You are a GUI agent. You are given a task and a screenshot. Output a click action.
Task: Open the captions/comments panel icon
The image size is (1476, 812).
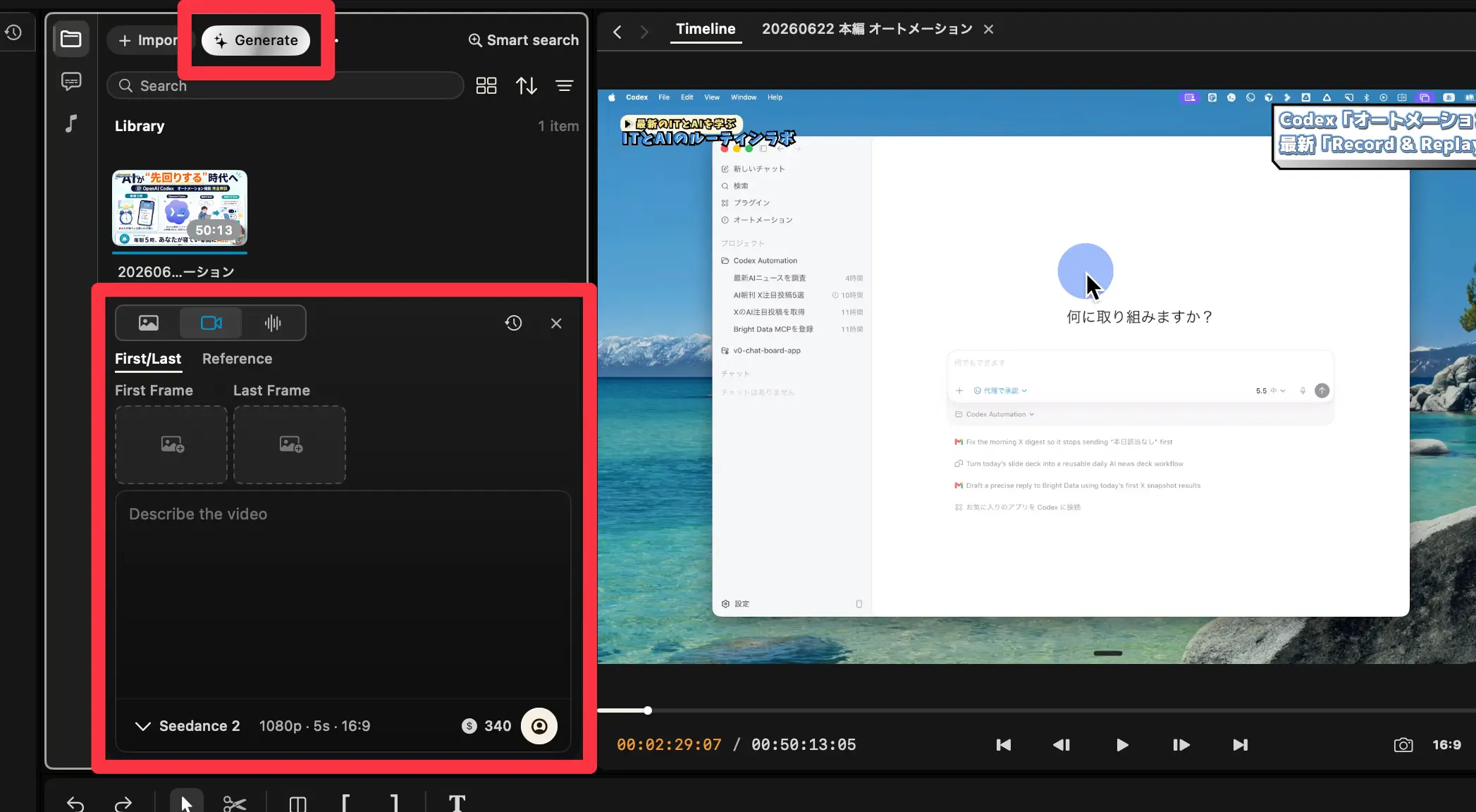point(71,82)
